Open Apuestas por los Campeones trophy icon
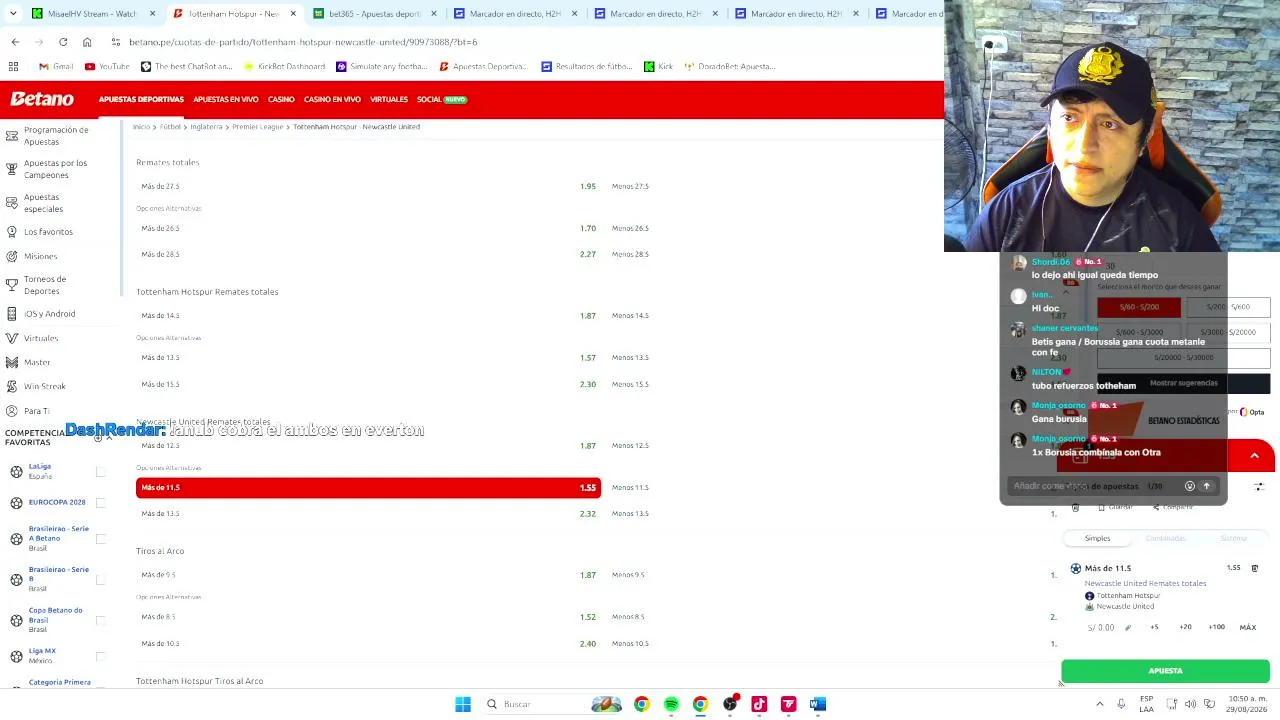The height and width of the screenshot is (720, 1280). 12,168
